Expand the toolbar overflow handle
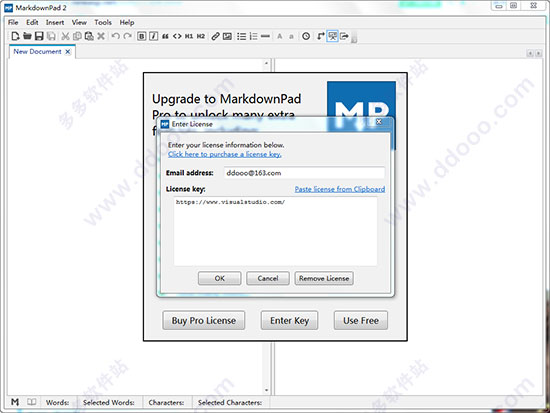This screenshot has width=550, height=413. (354, 37)
